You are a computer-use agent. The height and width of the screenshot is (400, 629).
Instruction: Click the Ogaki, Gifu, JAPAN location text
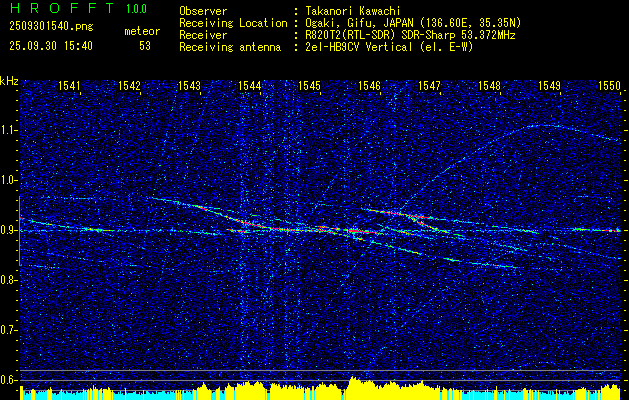point(413,23)
